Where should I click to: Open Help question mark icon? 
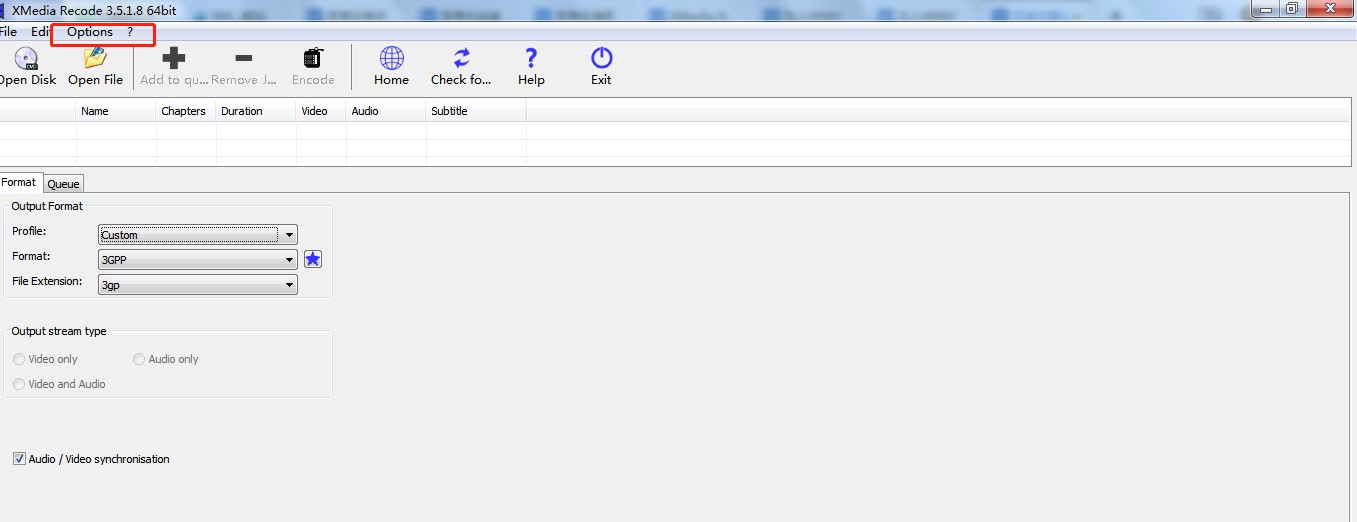[x=531, y=58]
